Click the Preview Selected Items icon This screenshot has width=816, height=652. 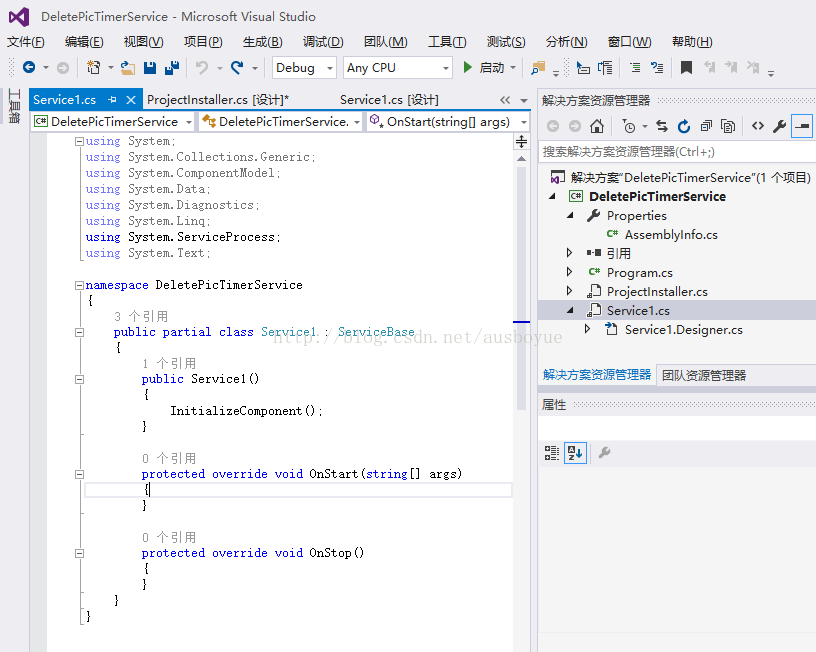click(x=801, y=126)
